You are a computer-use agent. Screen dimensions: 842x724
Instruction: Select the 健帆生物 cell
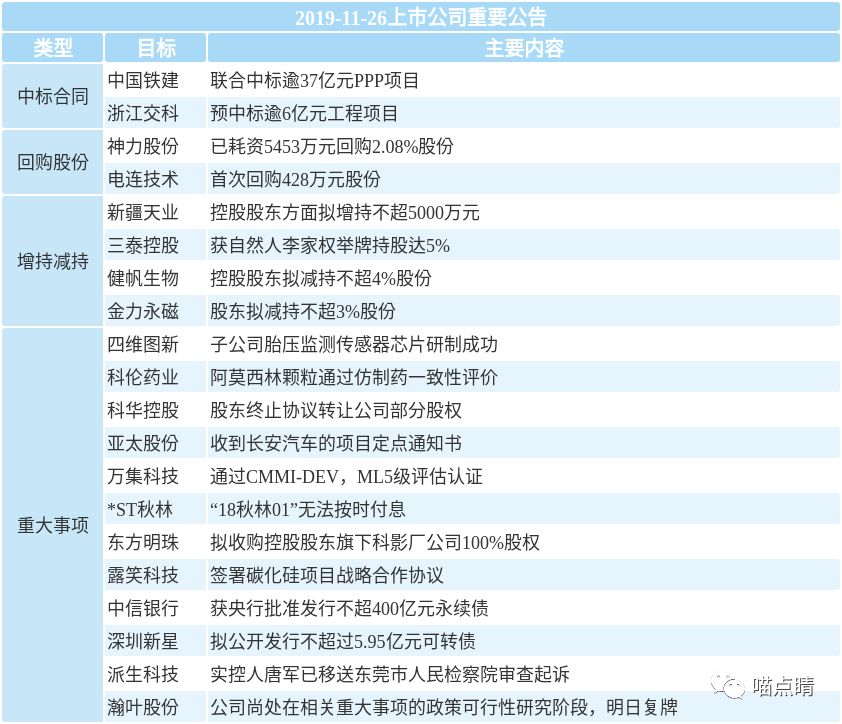coord(156,278)
